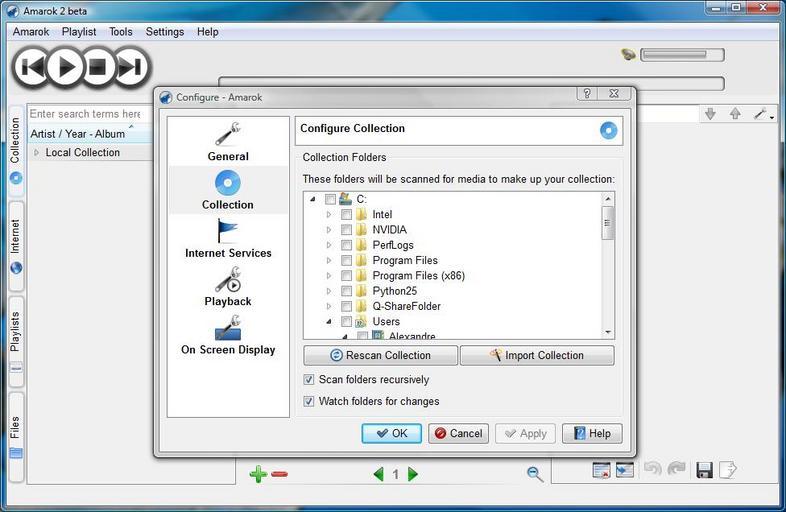Click the dialog's question mark help icon

click(x=587, y=93)
